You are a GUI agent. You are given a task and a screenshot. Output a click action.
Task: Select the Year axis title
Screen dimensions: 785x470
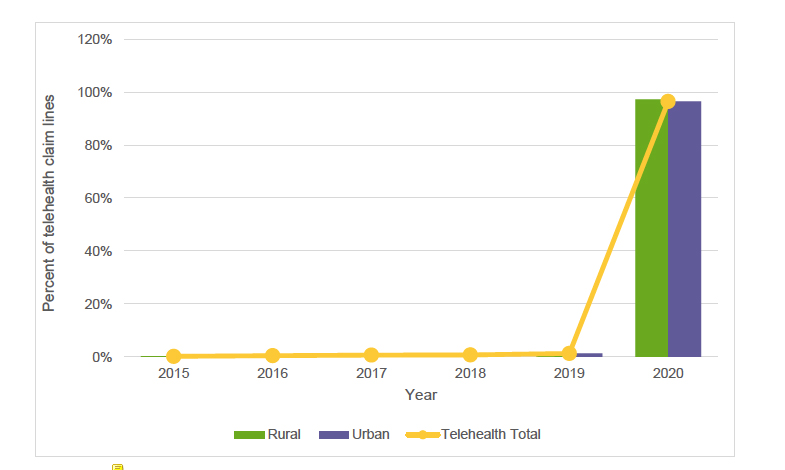pos(421,395)
